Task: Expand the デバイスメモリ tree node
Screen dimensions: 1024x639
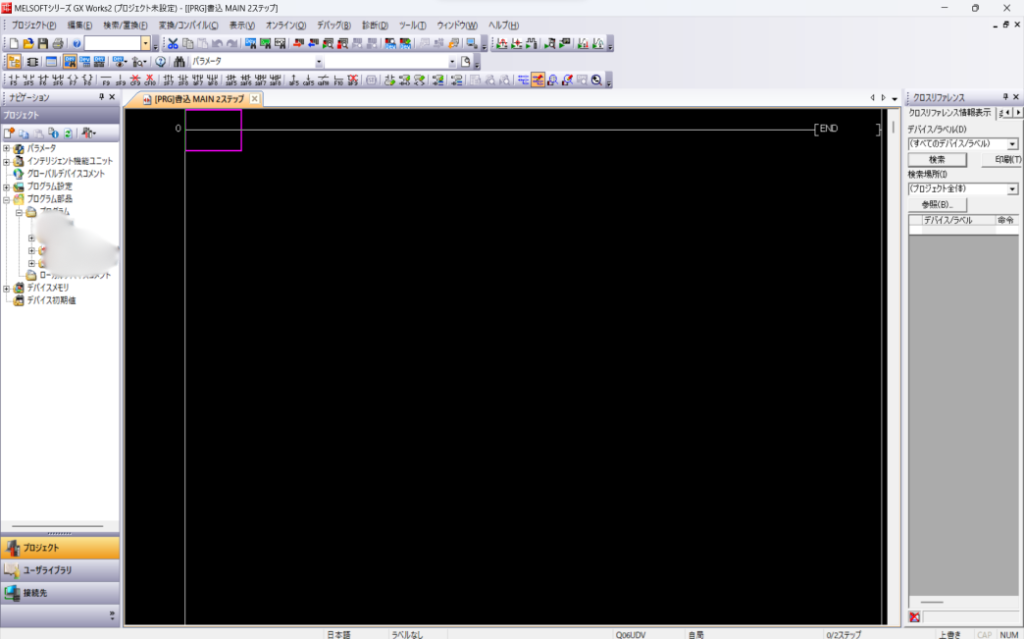Action: pyautogui.click(x=7, y=288)
